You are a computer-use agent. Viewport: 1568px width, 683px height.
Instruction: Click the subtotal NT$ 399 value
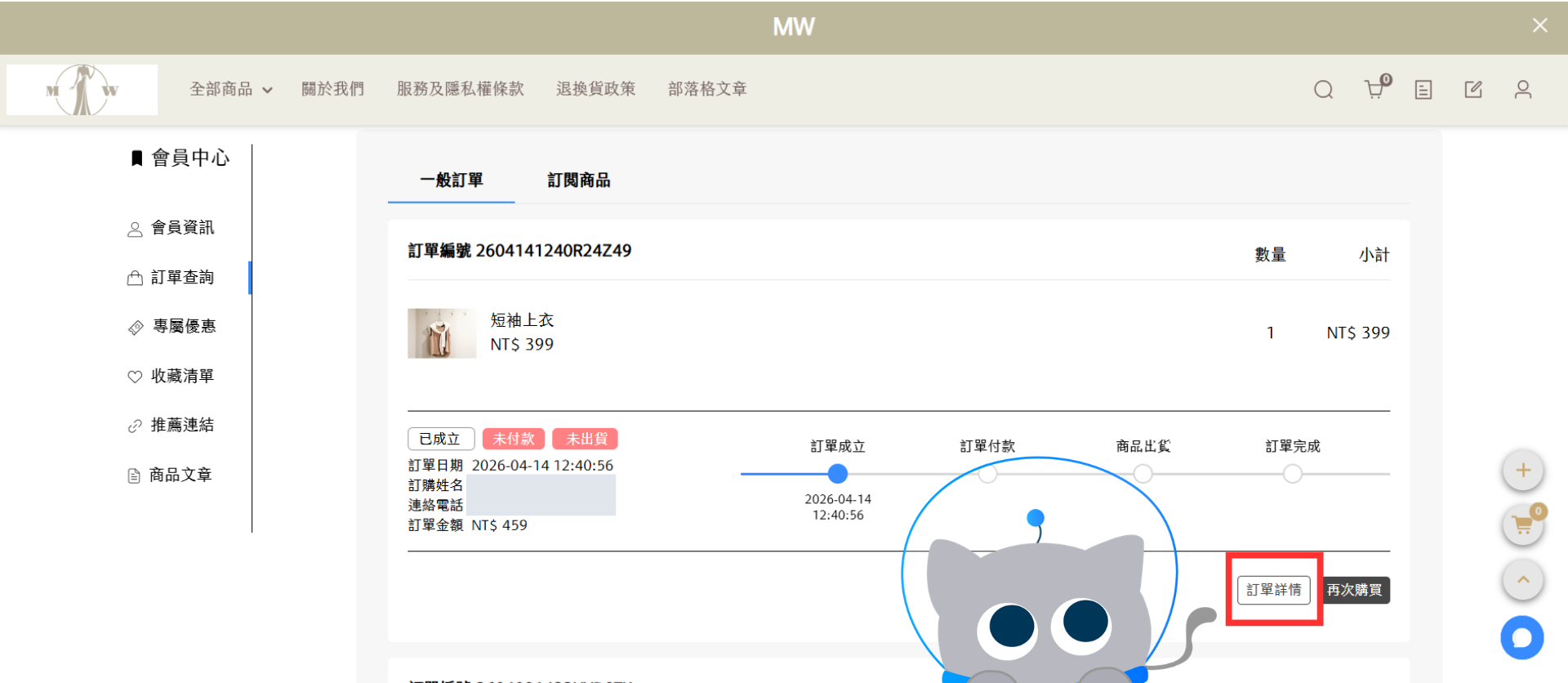point(1358,333)
